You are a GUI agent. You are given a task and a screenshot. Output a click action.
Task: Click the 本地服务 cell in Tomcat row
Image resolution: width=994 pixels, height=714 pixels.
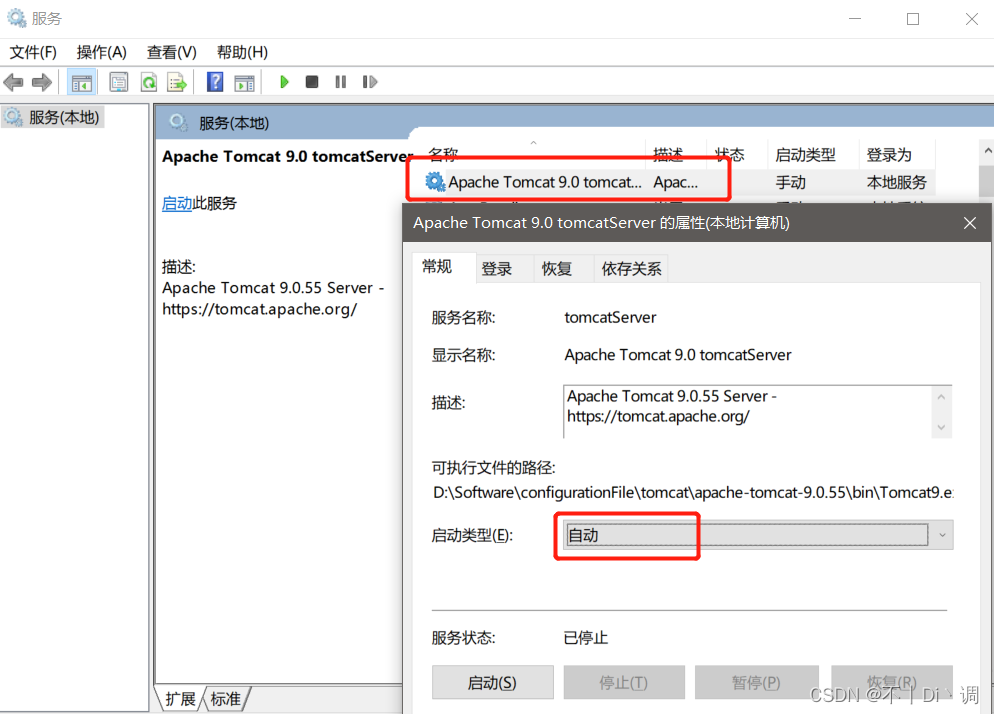point(896,183)
